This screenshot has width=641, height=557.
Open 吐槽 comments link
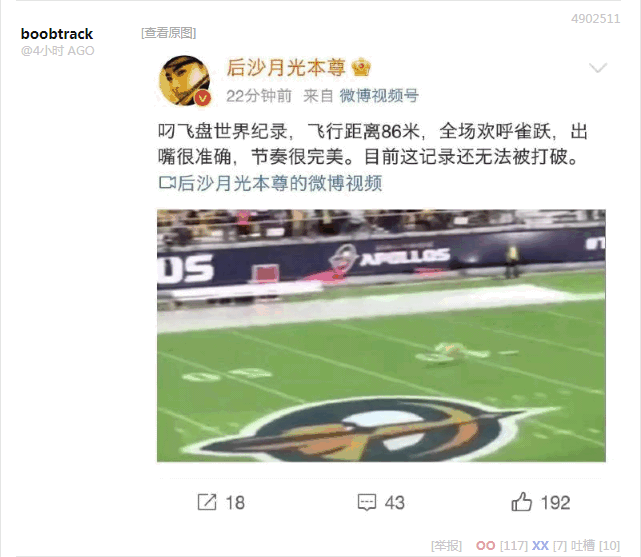click(583, 546)
